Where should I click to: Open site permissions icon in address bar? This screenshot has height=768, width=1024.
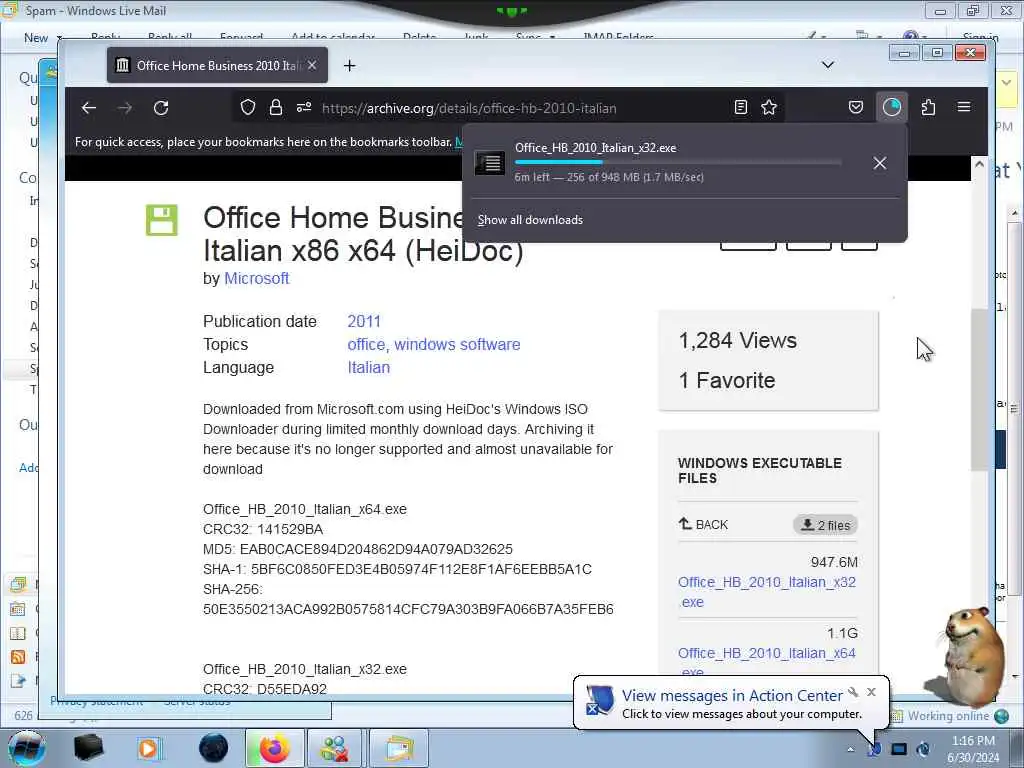304,108
